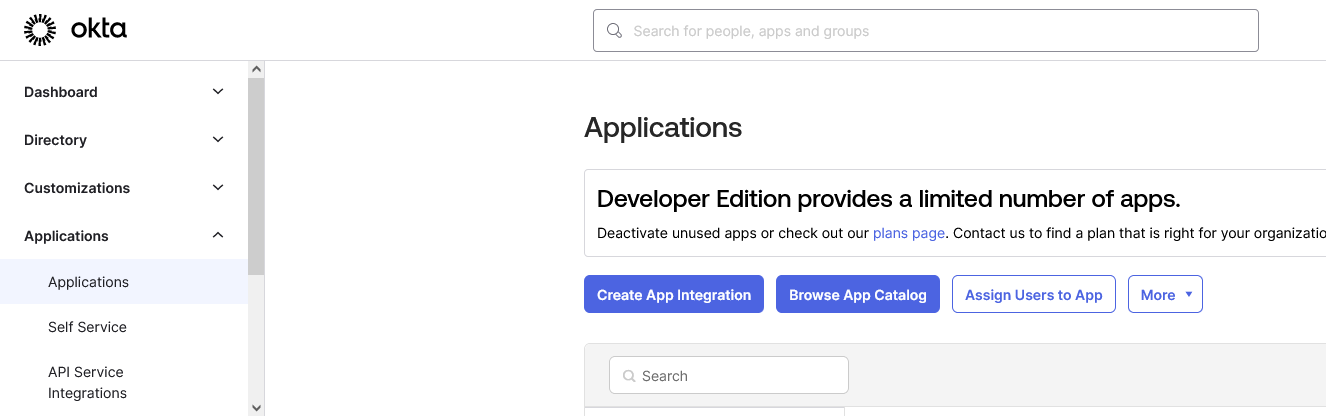Click the okta wordmark text
Viewport: 1326px width, 416px height.
point(99,30)
